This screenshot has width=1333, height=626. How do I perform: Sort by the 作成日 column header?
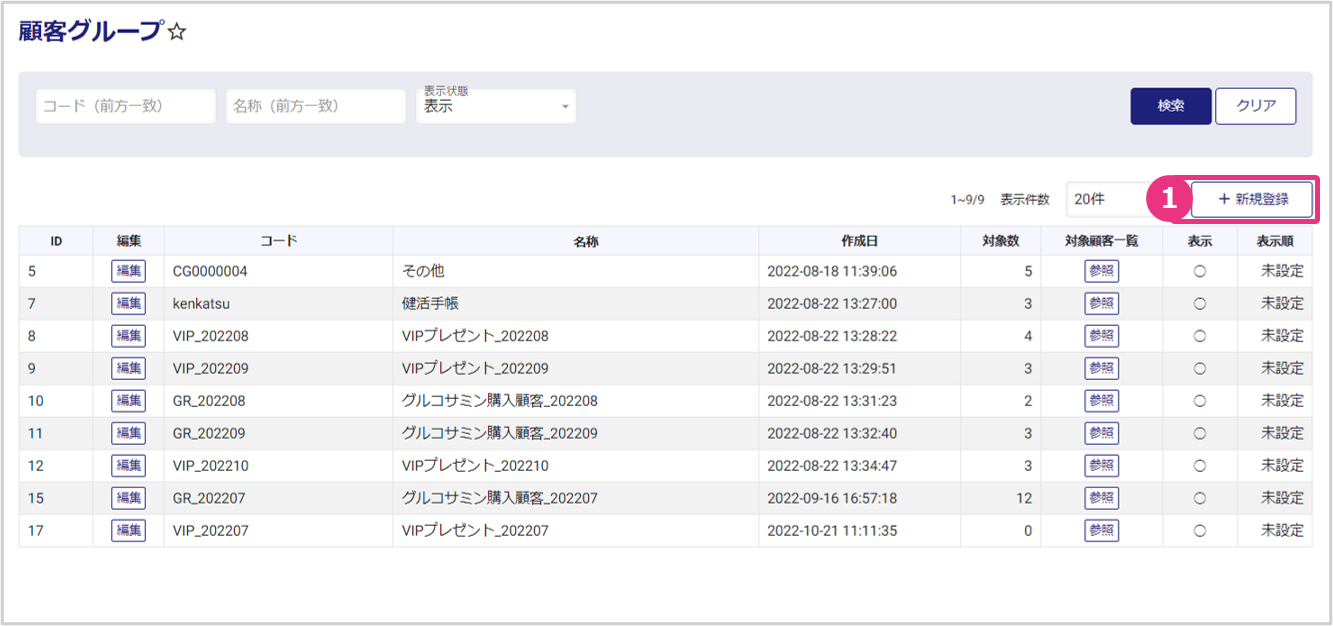(859, 241)
